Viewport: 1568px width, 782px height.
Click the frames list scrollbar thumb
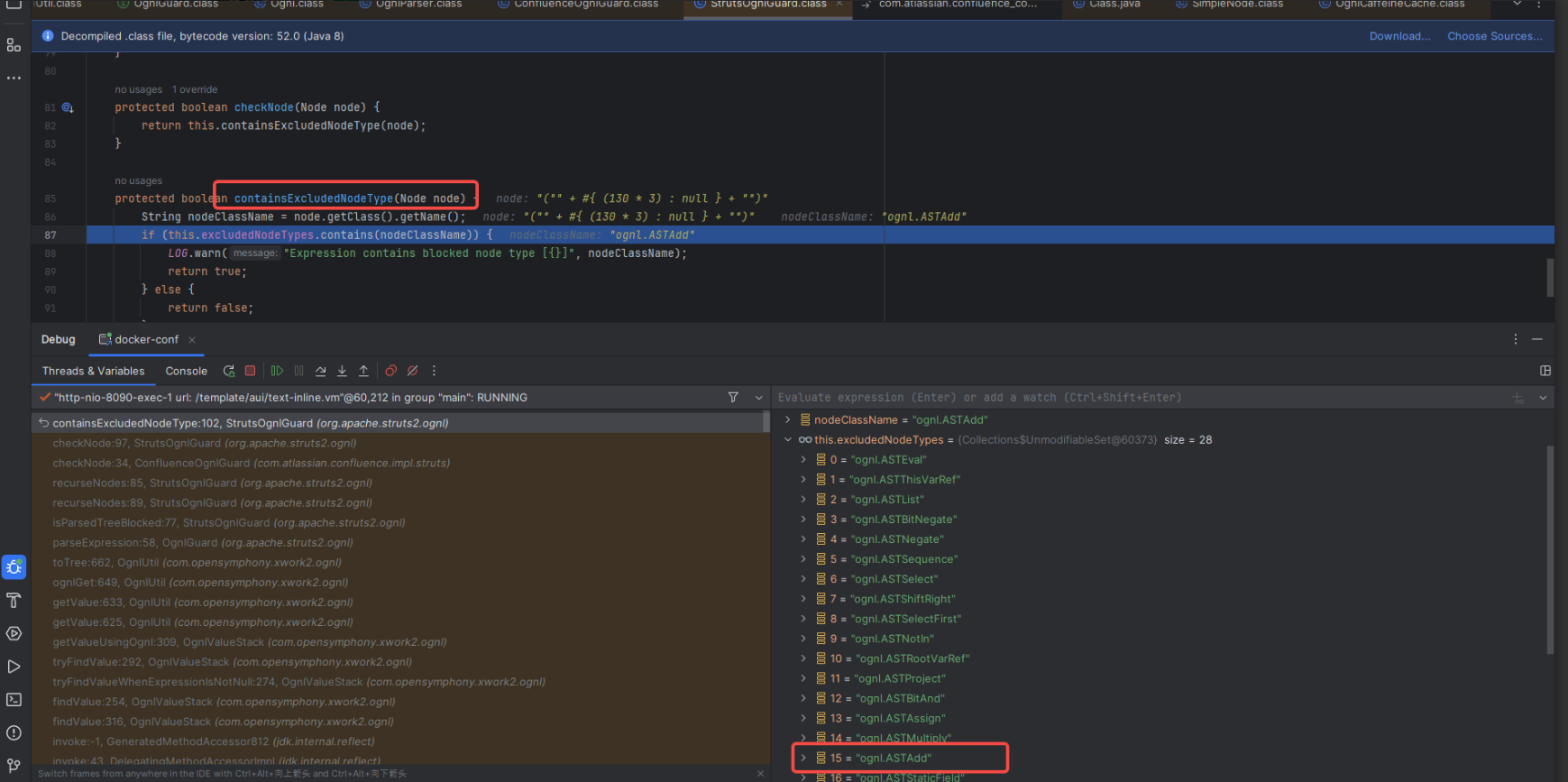766,421
